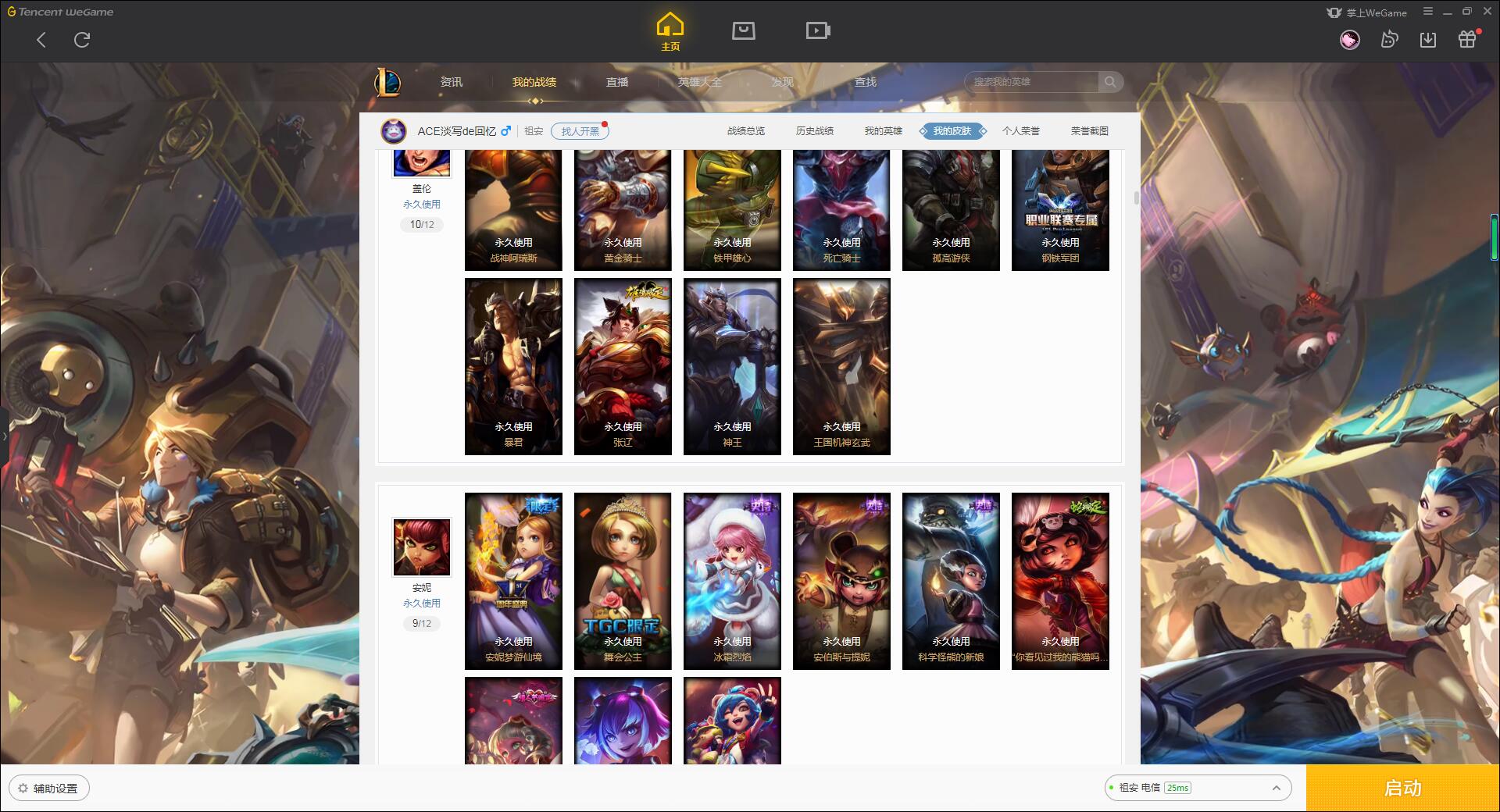This screenshot has width=1500, height=812.
Task: Open the 钢铁军团 skin card
Action: tap(1060, 210)
